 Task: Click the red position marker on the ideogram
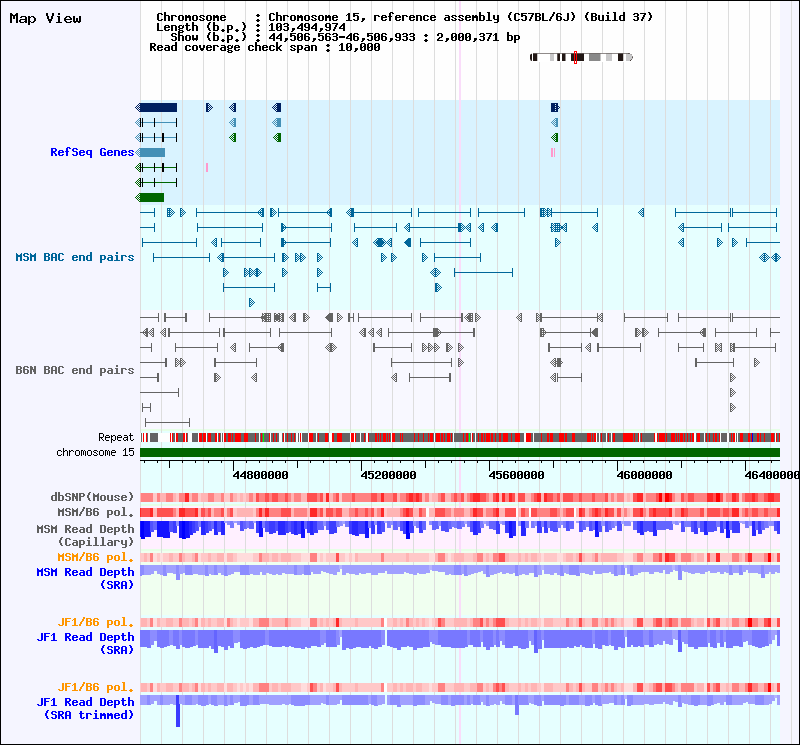[575, 57]
